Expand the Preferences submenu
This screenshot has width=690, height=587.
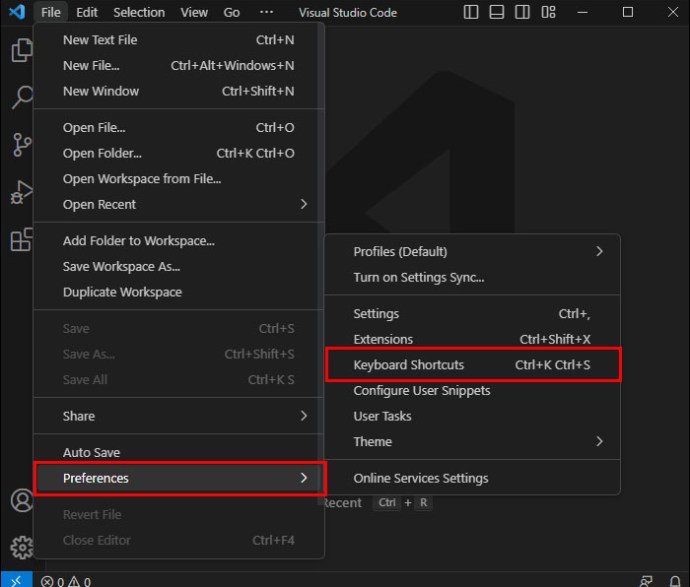click(180, 478)
